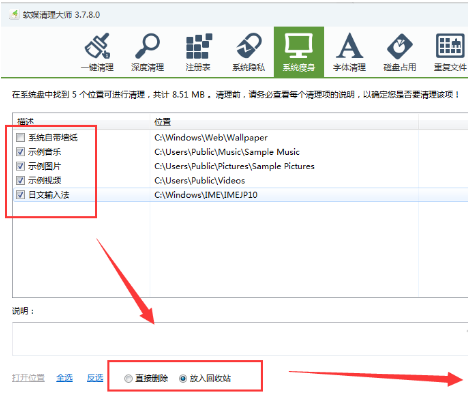Screen dimensions: 468x393
Task: Click the 日文输入法 row label
Action: click(x=49, y=195)
